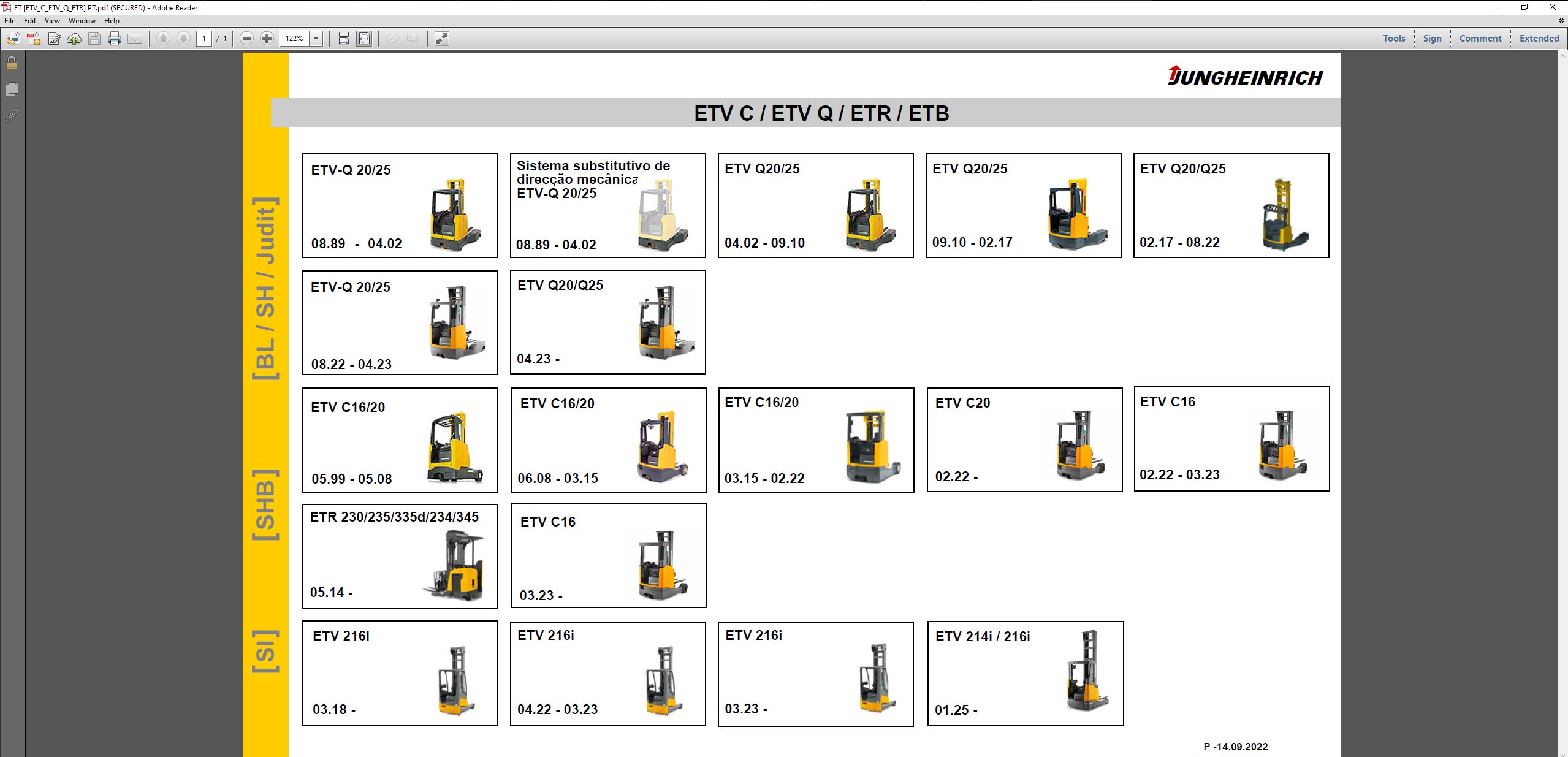Zoom in with the plus button
1568x757 pixels.
265,38
